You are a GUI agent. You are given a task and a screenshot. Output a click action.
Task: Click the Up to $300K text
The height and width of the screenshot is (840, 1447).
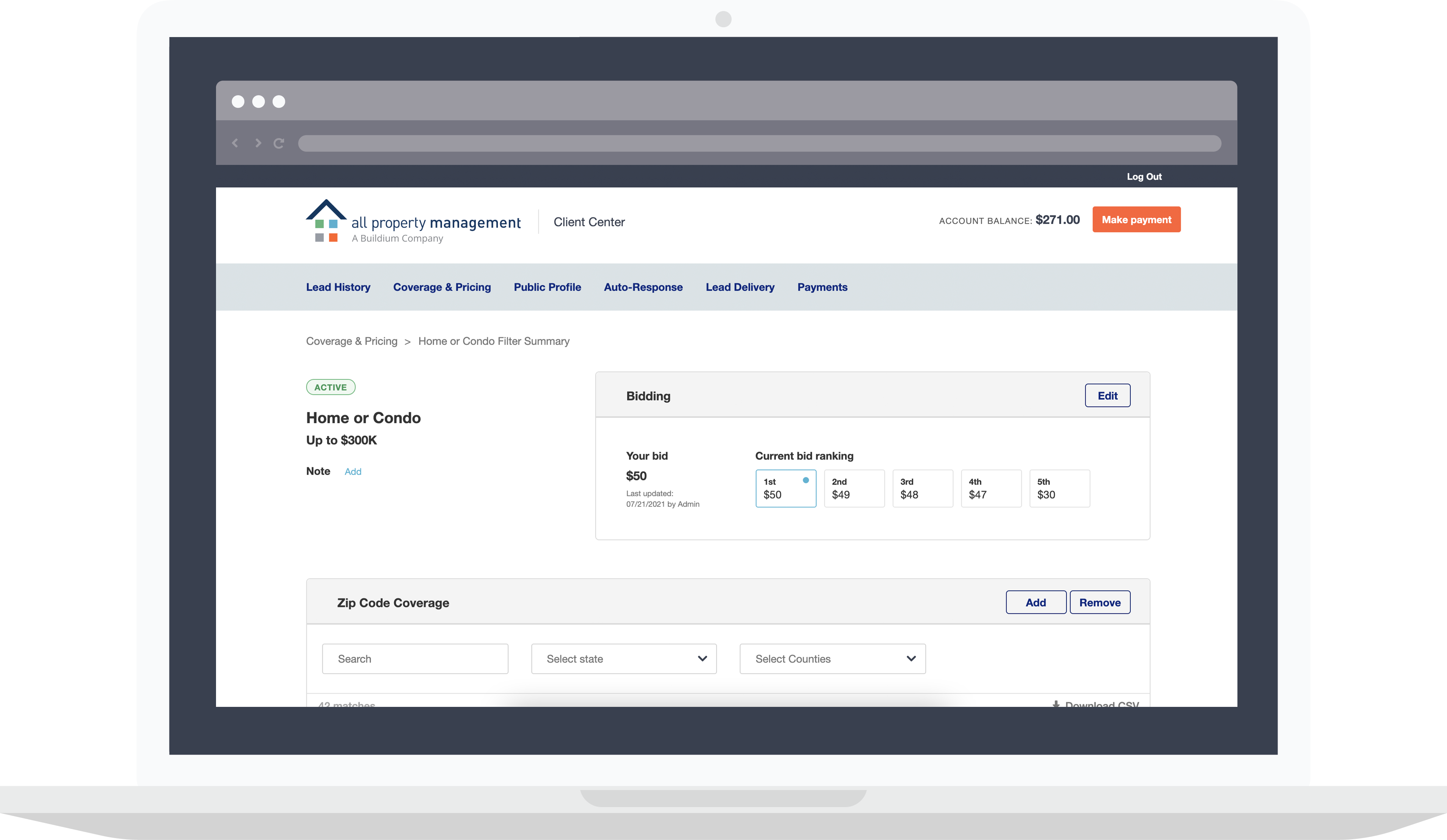(x=342, y=440)
